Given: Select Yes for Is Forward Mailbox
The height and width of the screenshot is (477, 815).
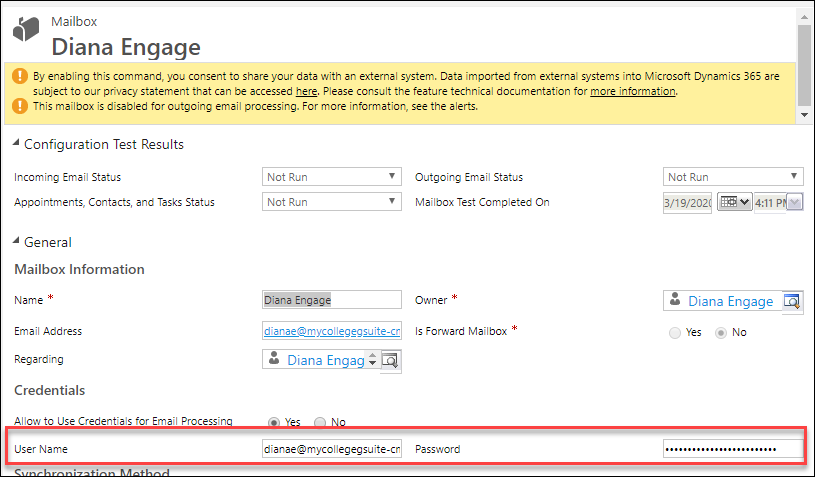Looking at the screenshot, I should [675, 332].
